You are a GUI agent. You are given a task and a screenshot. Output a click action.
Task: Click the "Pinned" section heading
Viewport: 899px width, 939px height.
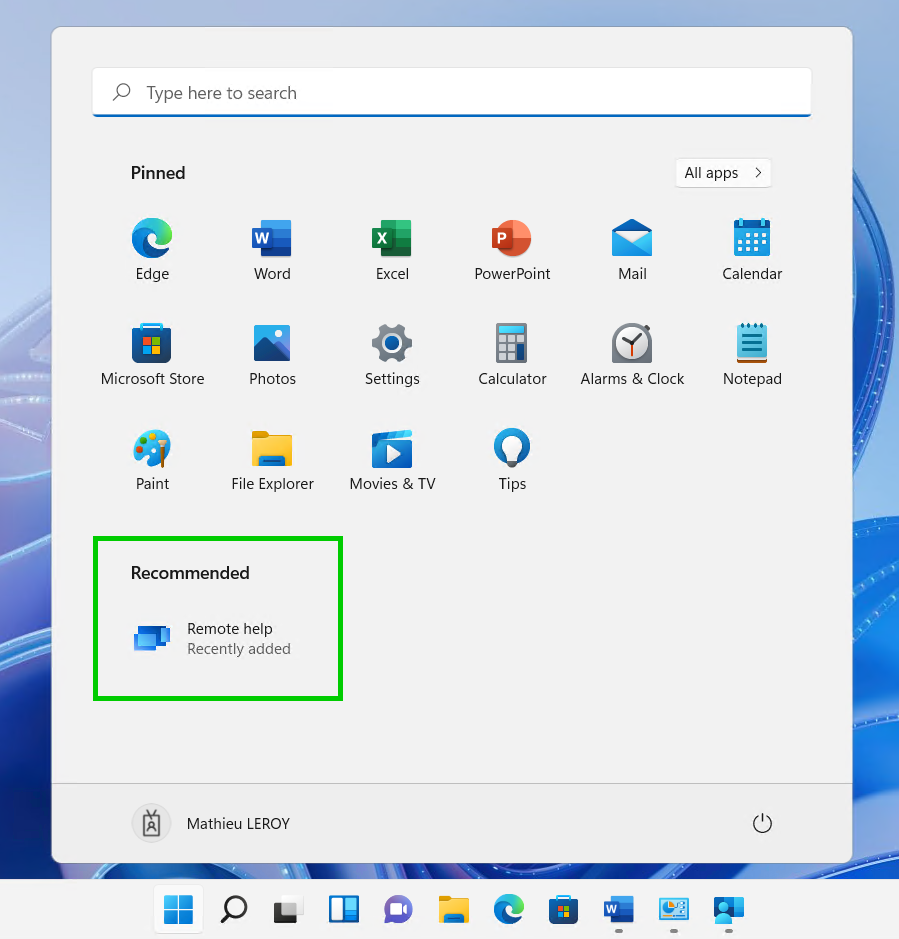tap(158, 173)
